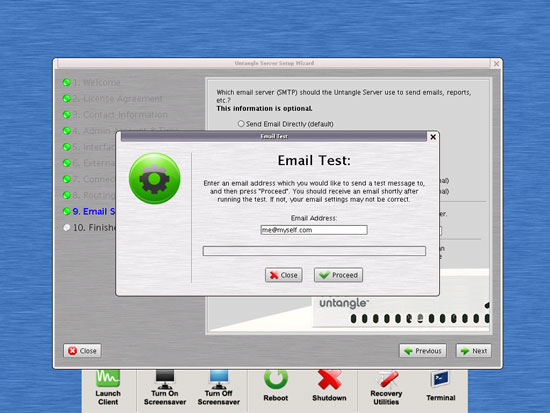Click the Turn On Screensaver icon
This screenshot has width=550, height=413.
pyautogui.click(x=165, y=387)
